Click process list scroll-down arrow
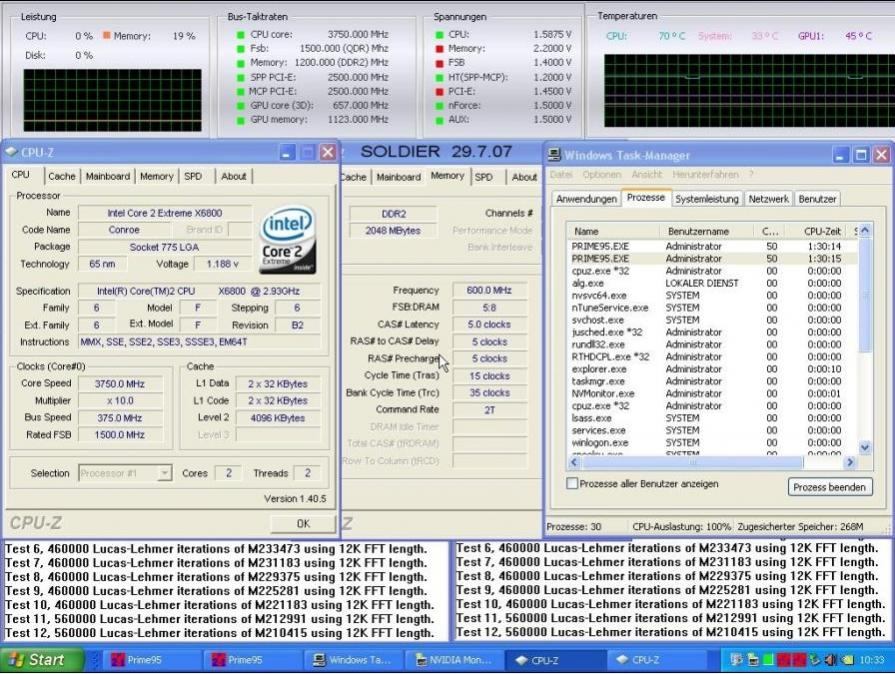This screenshot has height=674, width=895. [x=865, y=448]
